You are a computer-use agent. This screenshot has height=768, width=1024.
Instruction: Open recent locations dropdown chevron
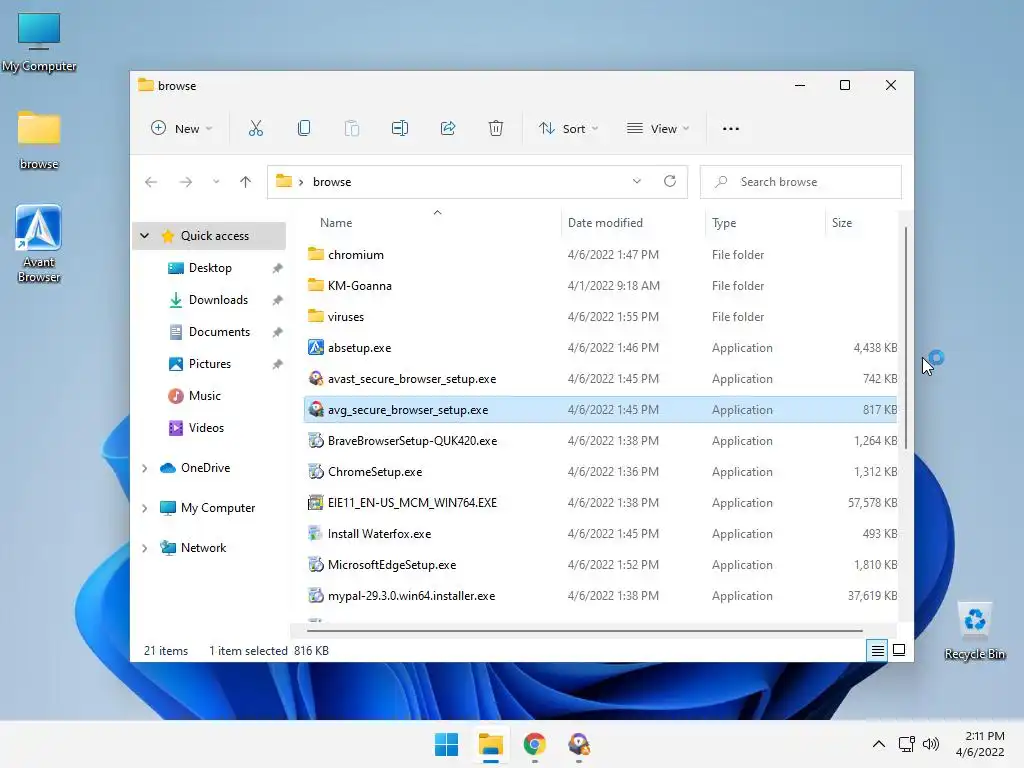(216, 182)
